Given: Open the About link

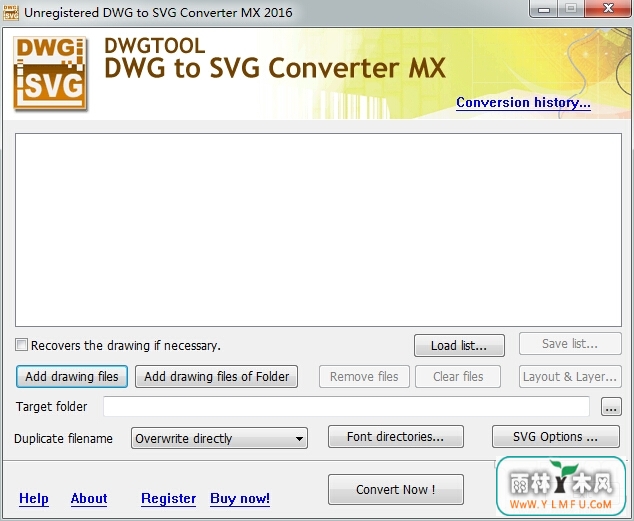Looking at the screenshot, I should click(89, 498).
